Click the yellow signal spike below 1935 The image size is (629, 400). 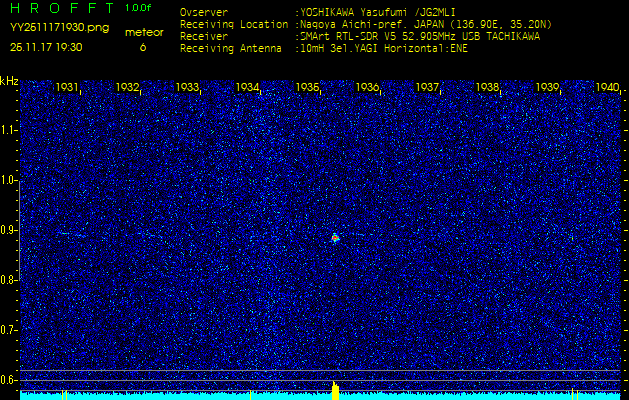click(x=336, y=389)
